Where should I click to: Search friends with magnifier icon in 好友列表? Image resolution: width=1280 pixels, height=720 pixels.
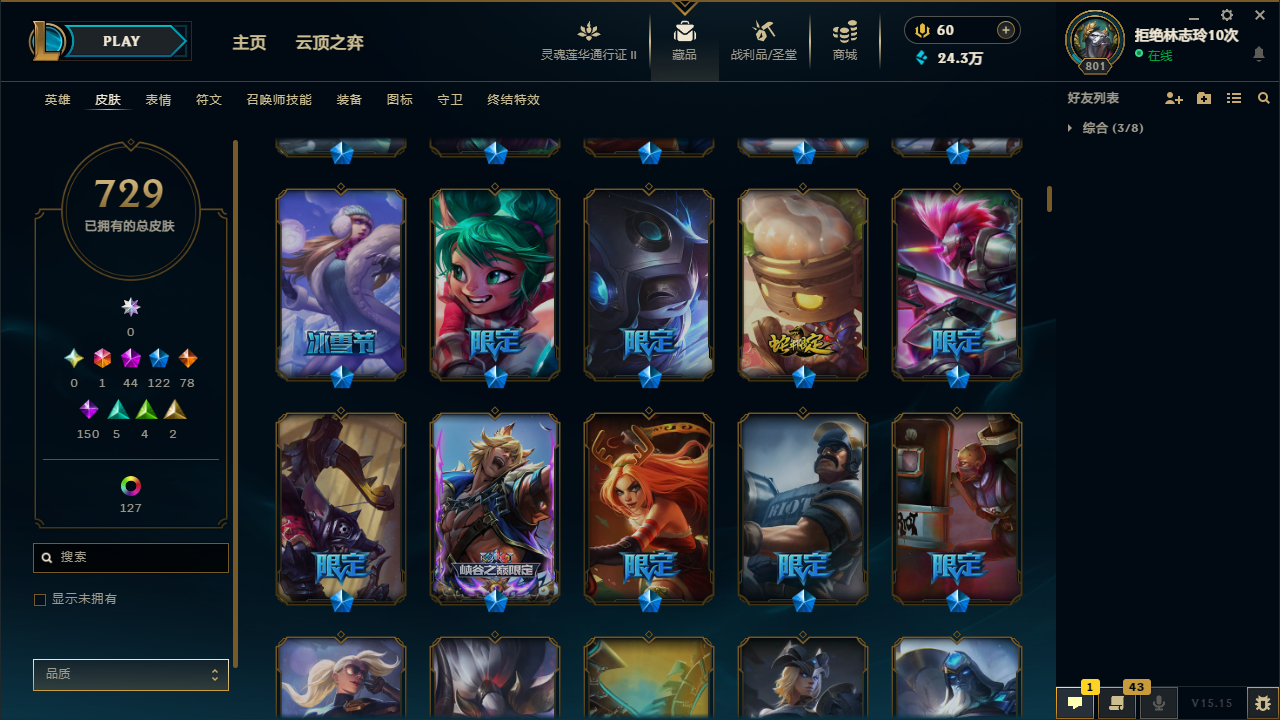(x=1264, y=98)
